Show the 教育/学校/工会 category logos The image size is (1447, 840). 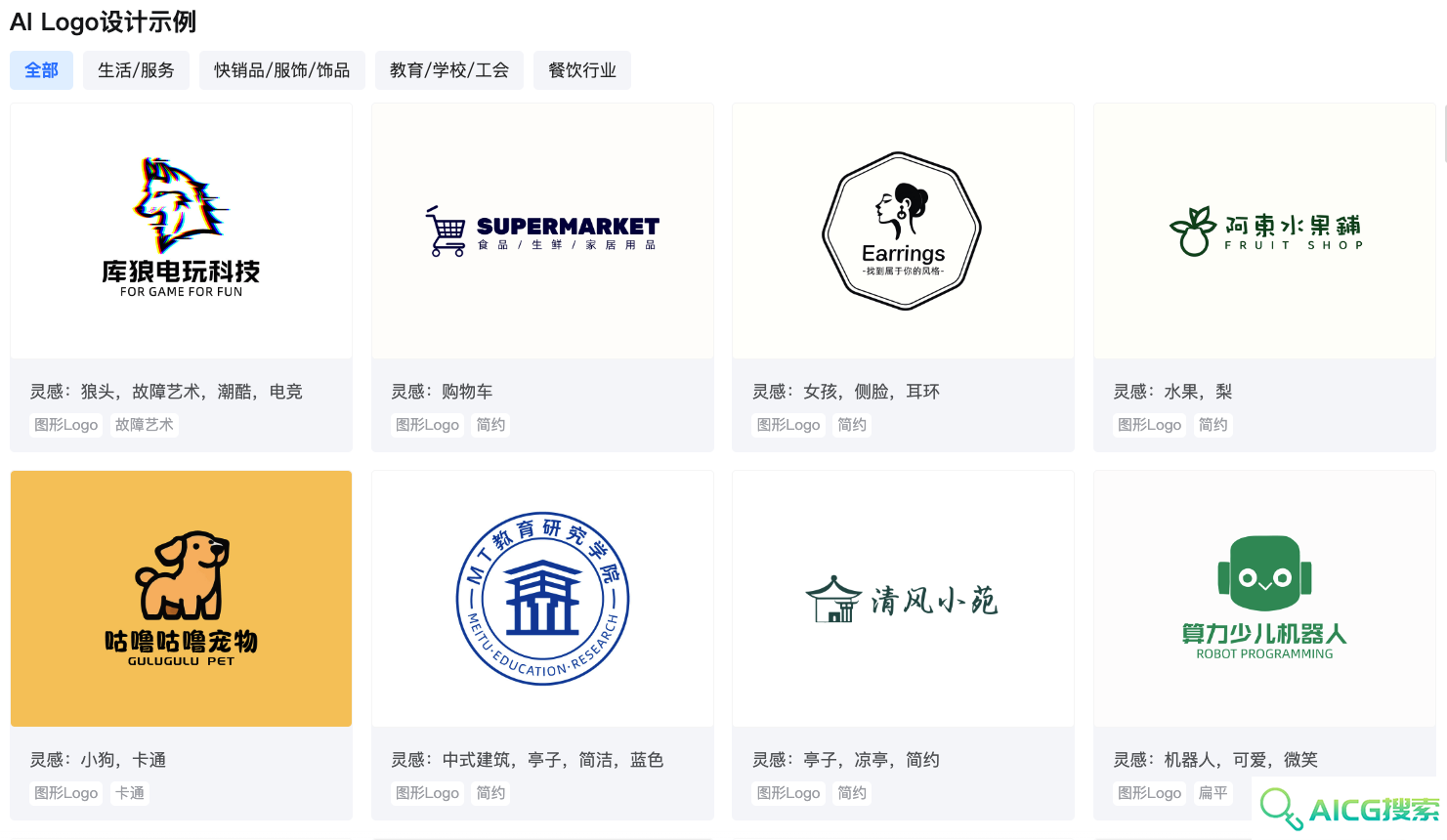[x=449, y=70]
